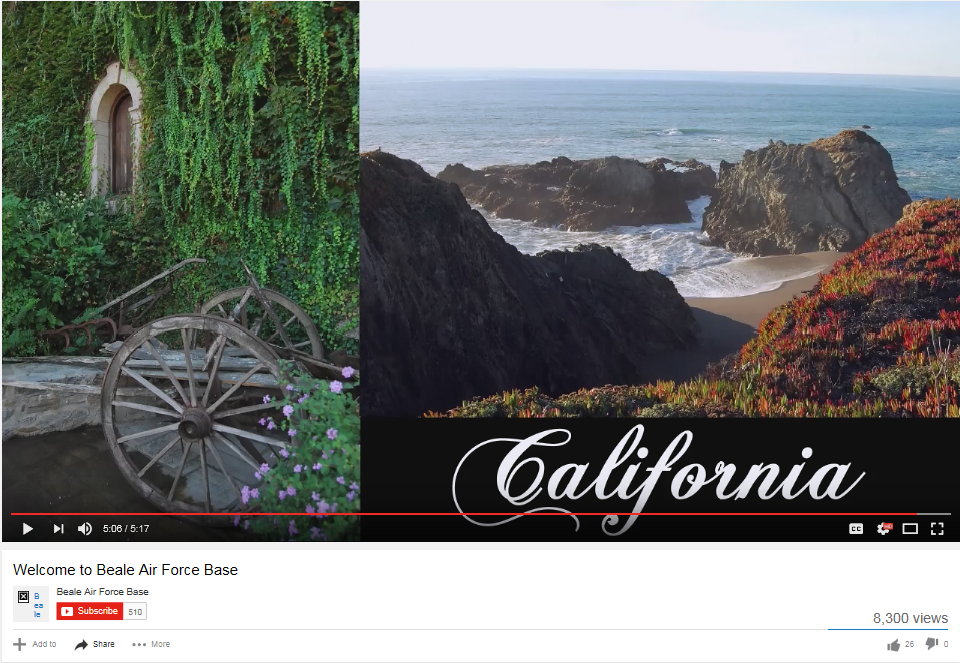
Task: Click the channel avatar thumbnail
Action: coord(31,604)
